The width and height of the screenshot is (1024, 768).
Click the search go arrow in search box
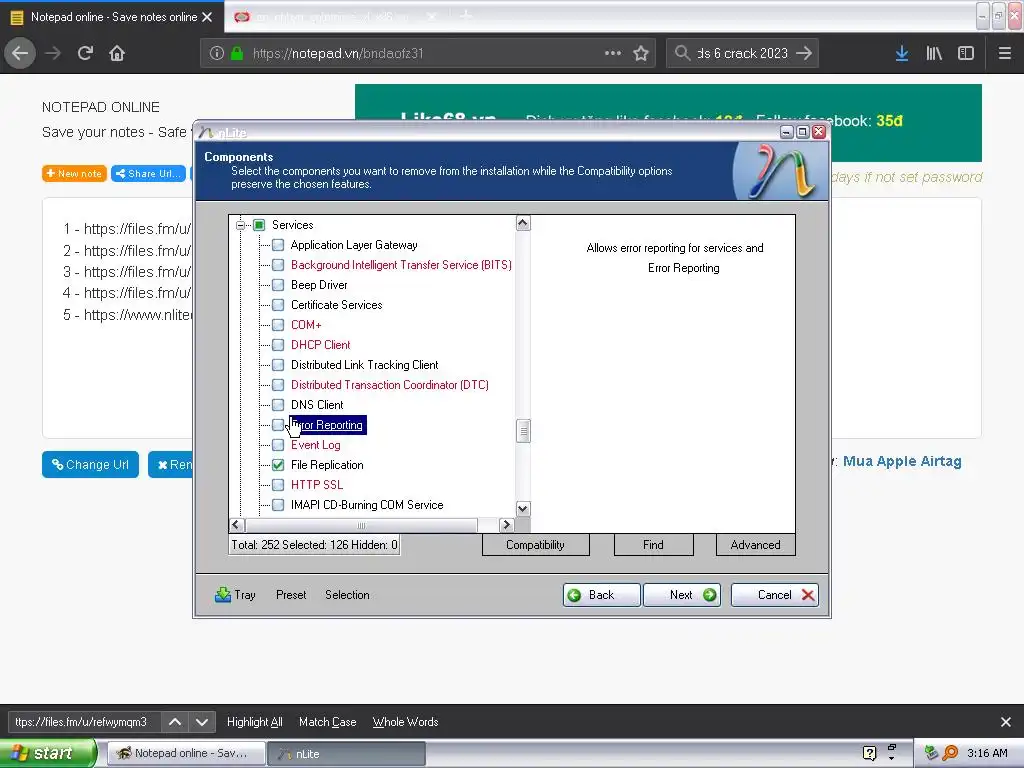804,53
